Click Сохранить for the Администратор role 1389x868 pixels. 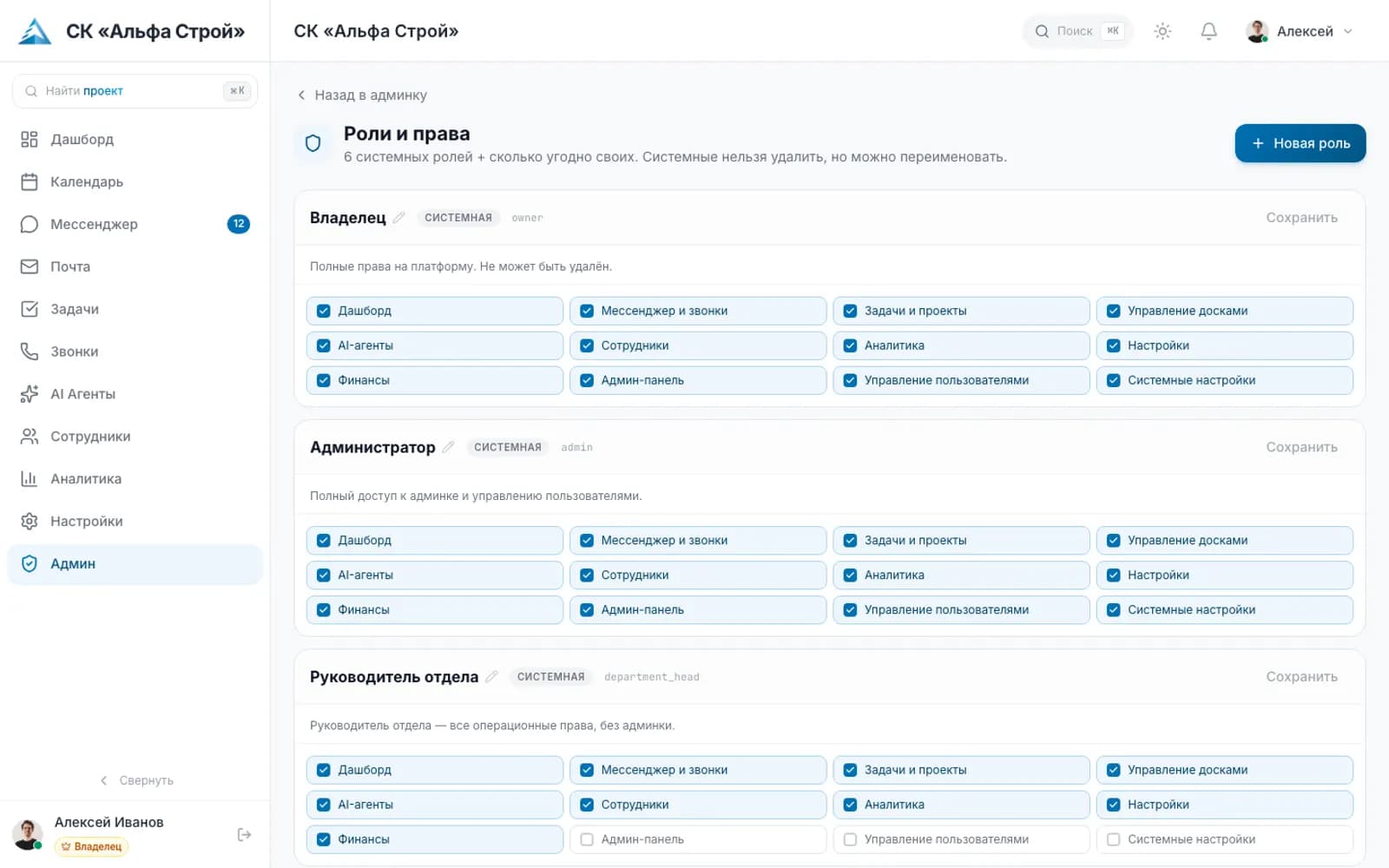coord(1301,447)
